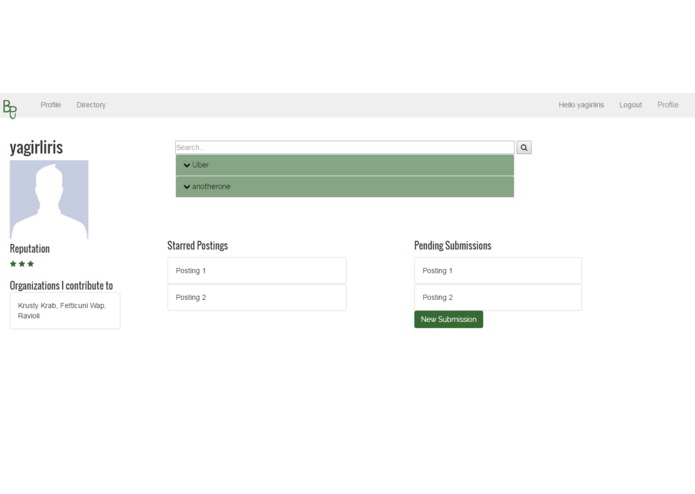Image resolution: width=695 pixels, height=494 pixels.
Task: Click the third reputation star
Action: coord(31,264)
